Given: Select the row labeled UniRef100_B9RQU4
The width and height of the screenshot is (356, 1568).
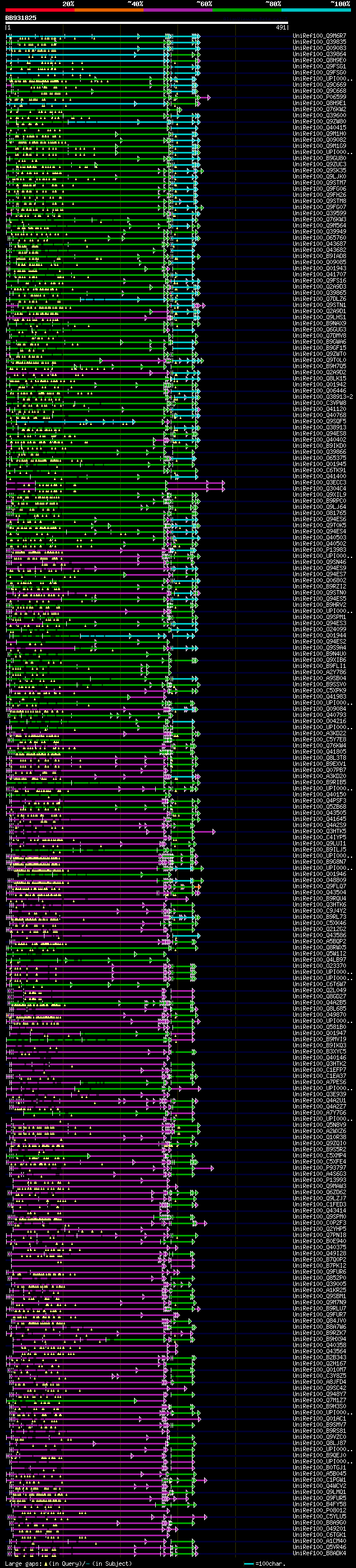Looking at the screenshot, I should (319, 898).
